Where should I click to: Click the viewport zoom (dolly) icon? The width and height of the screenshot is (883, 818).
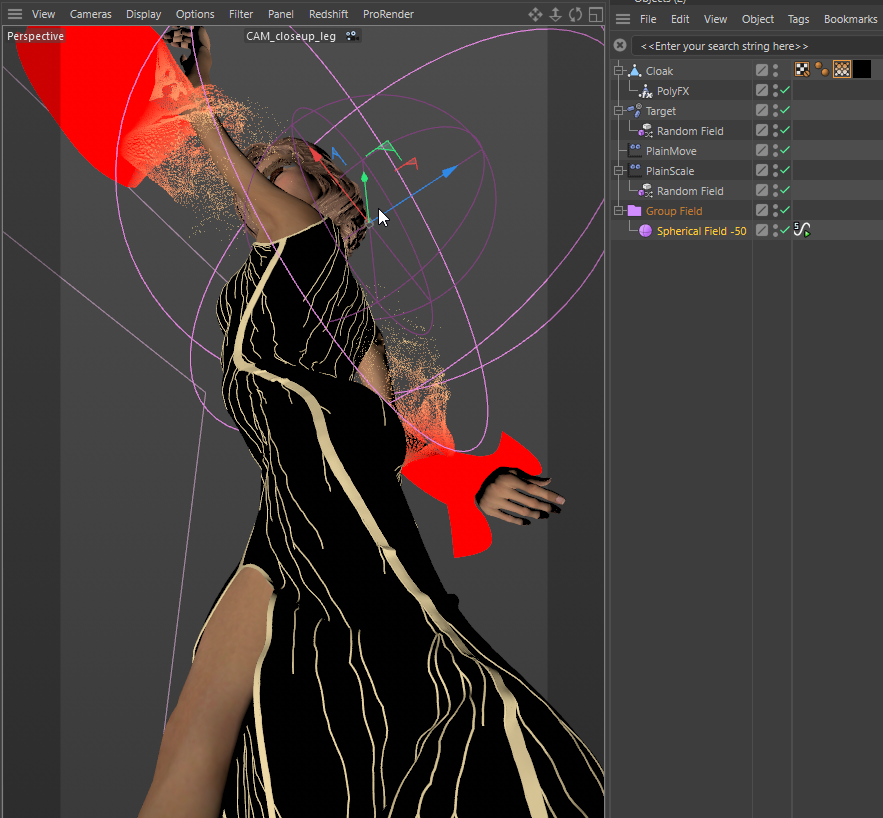(x=555, y=14)
